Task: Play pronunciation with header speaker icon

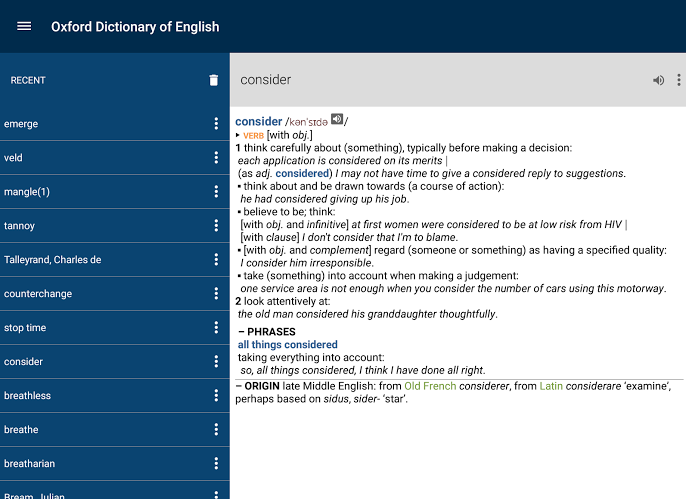Action: coord(658,80)
